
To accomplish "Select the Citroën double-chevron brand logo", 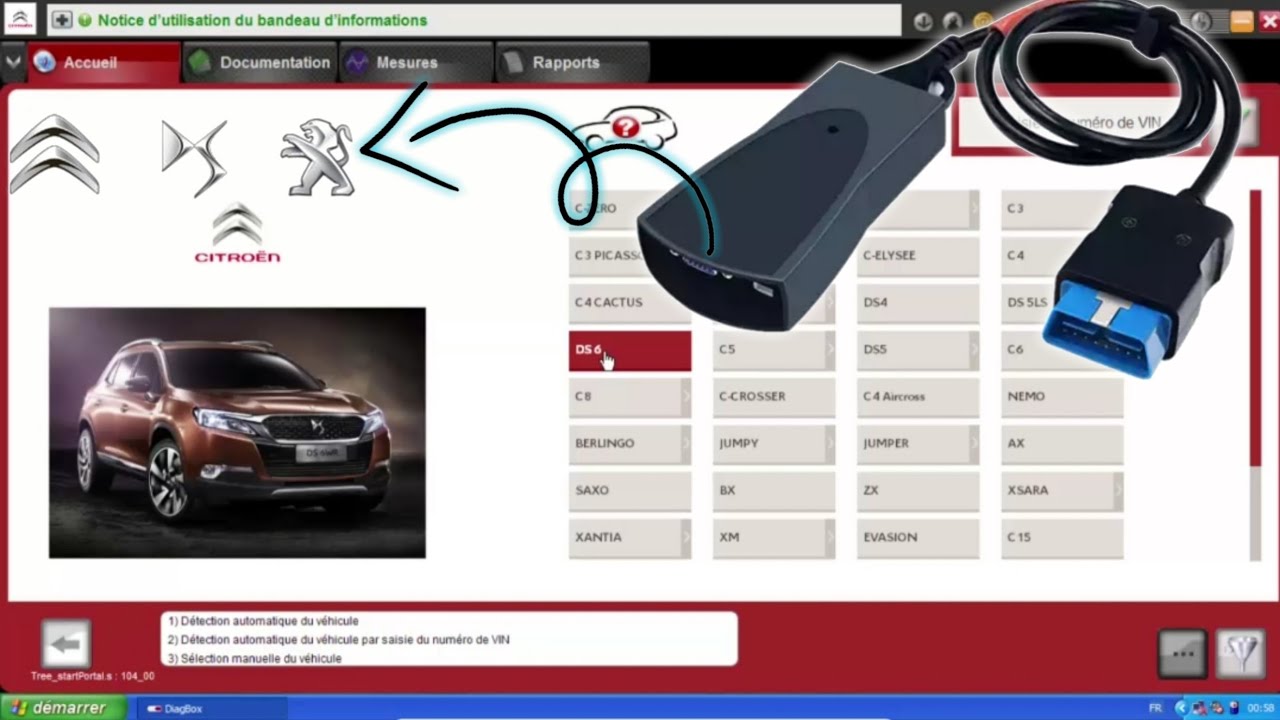I will coord(55,154).
